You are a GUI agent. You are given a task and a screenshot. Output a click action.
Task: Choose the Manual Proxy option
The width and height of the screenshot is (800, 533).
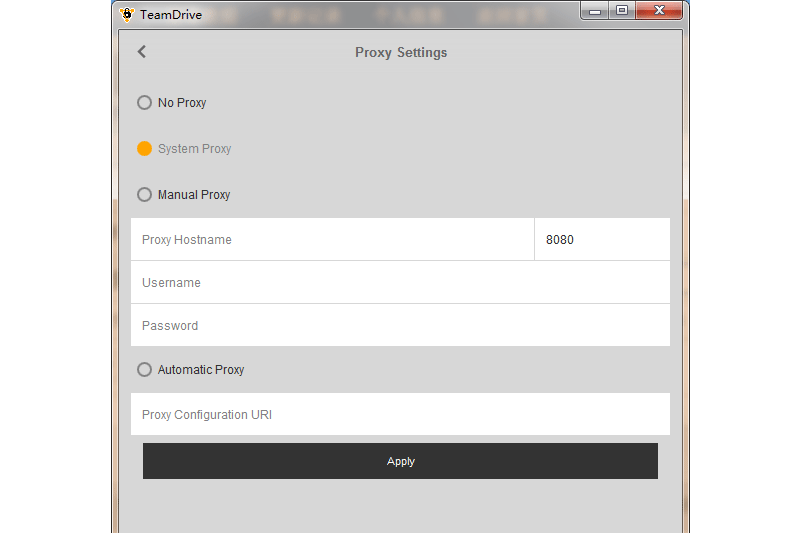tap(144, 194)
